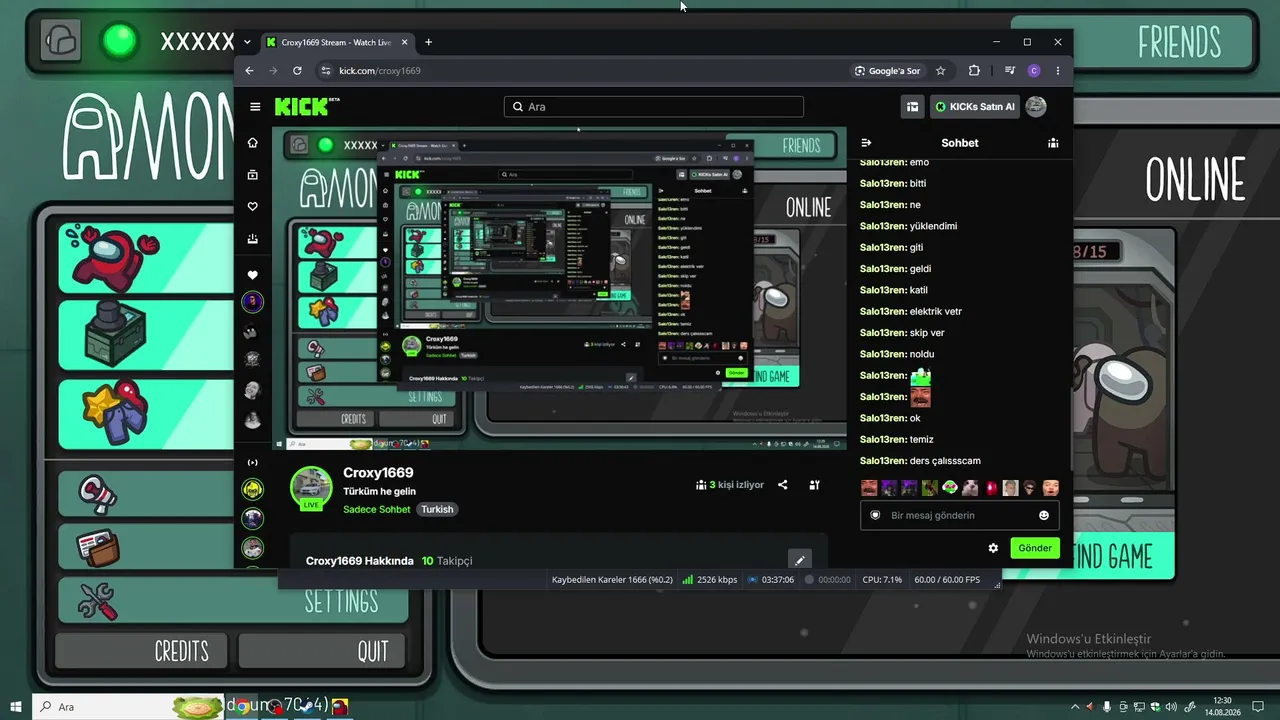Open the Croxy1669 channel name
Viewport: 1280px width, 720px height.
click(x=378, y=473)
